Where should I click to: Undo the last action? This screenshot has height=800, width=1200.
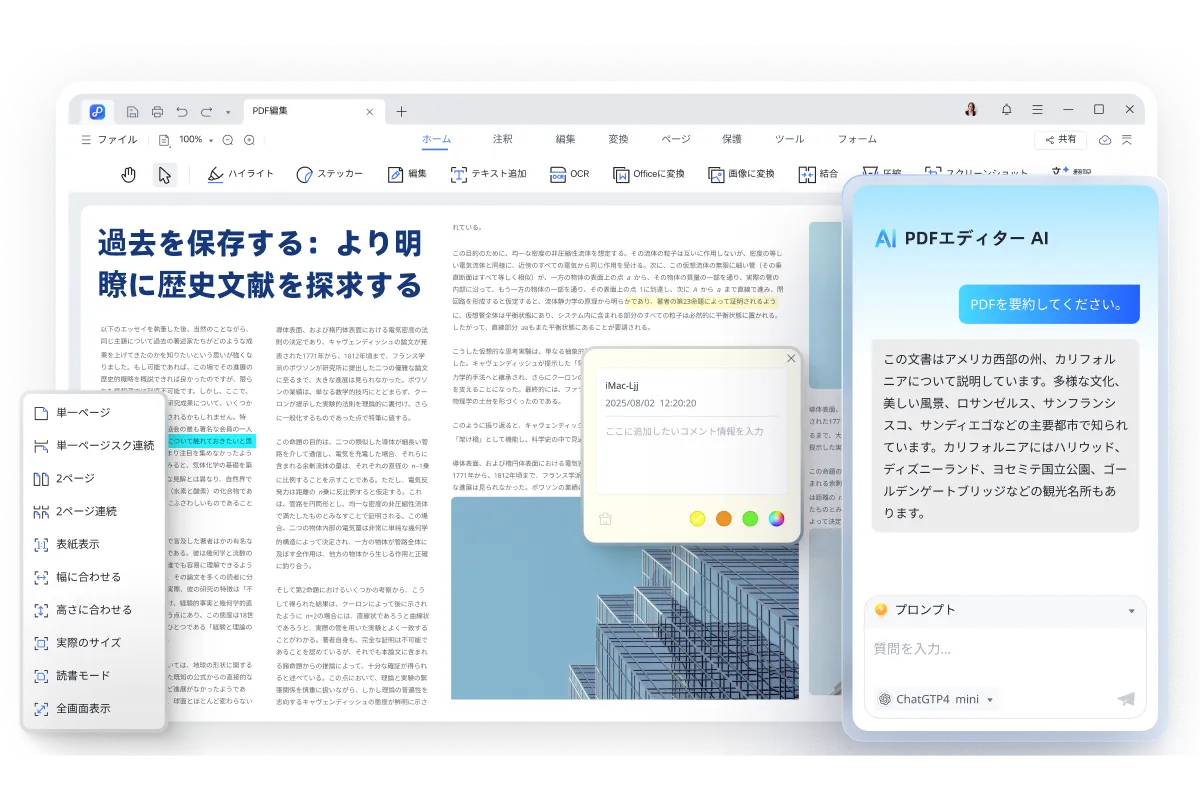(182, 111)
